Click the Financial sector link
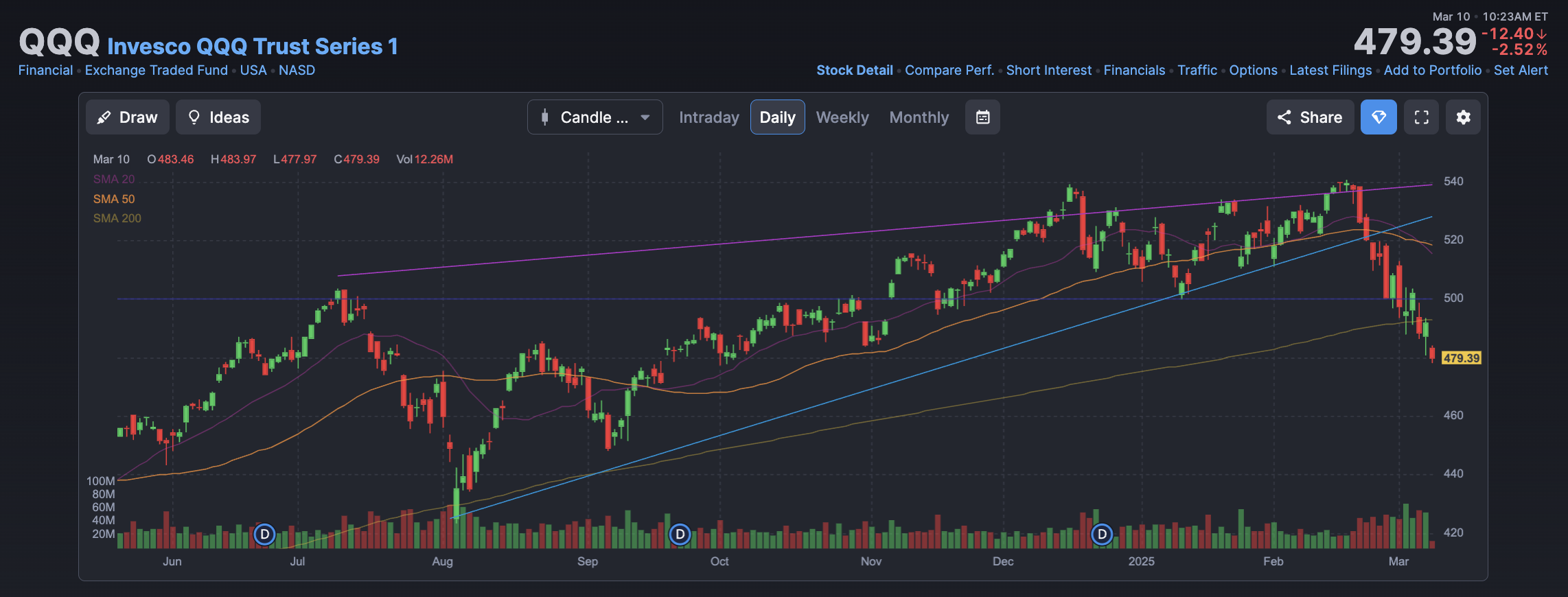Viewport: 1568px width, 597px height. tap(45, 70)
